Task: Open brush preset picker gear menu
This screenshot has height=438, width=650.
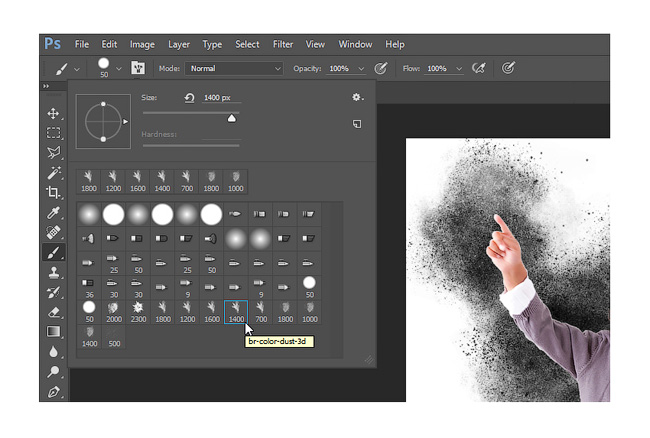Action: [357, 97]
